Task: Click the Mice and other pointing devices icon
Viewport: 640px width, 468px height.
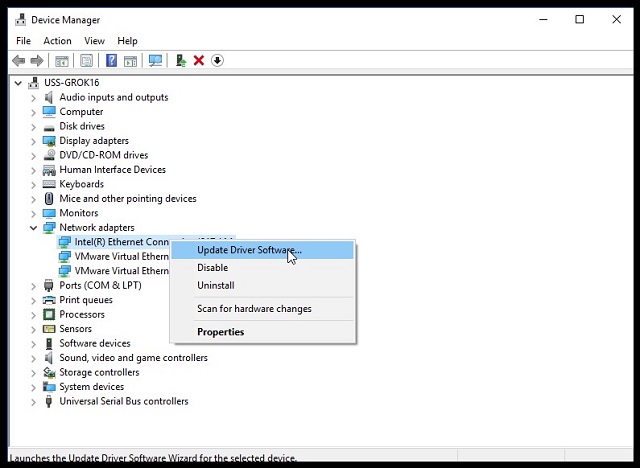Action: pos(49,199)
